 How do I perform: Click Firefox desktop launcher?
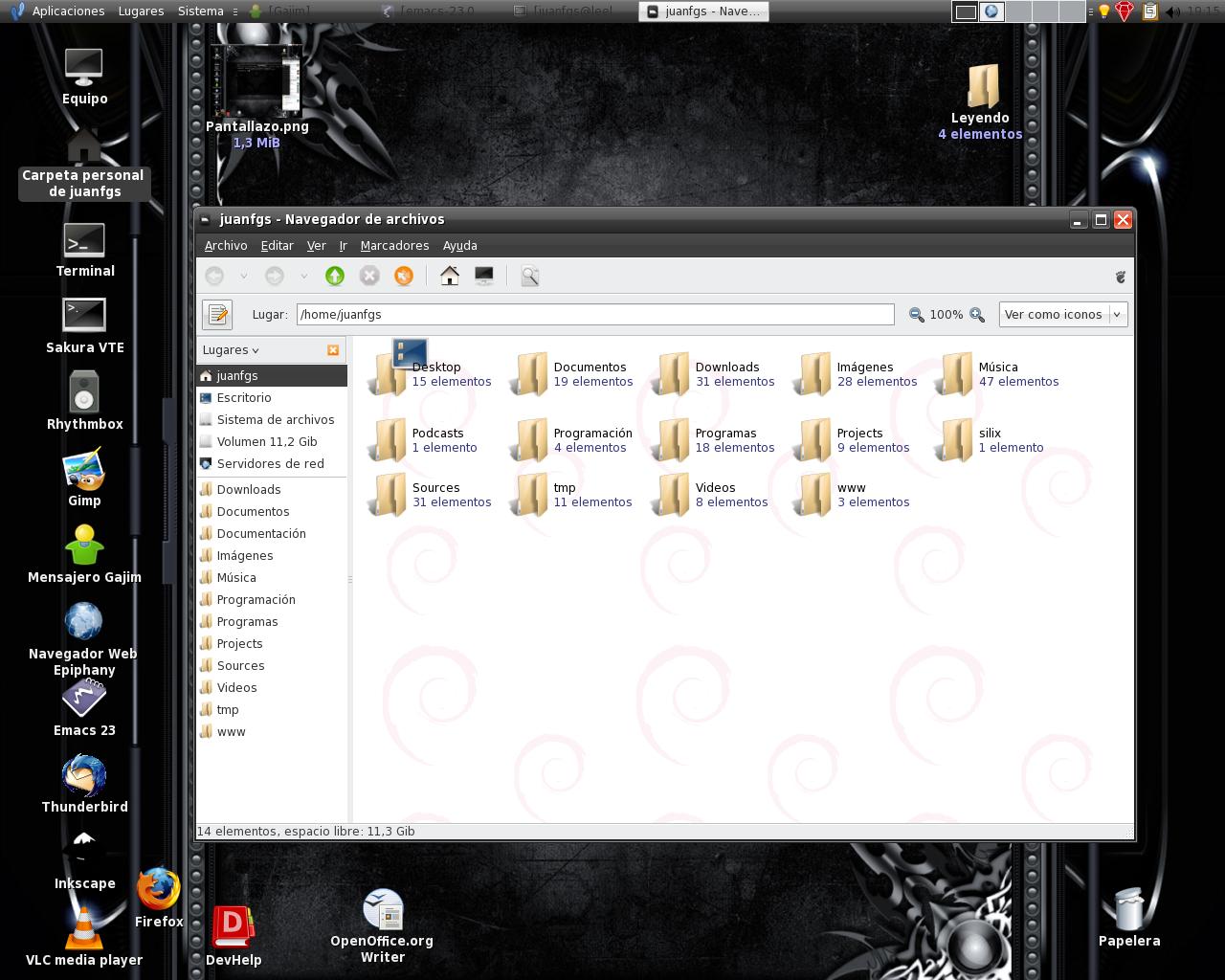pyautogui.click(x=159, y=898)
